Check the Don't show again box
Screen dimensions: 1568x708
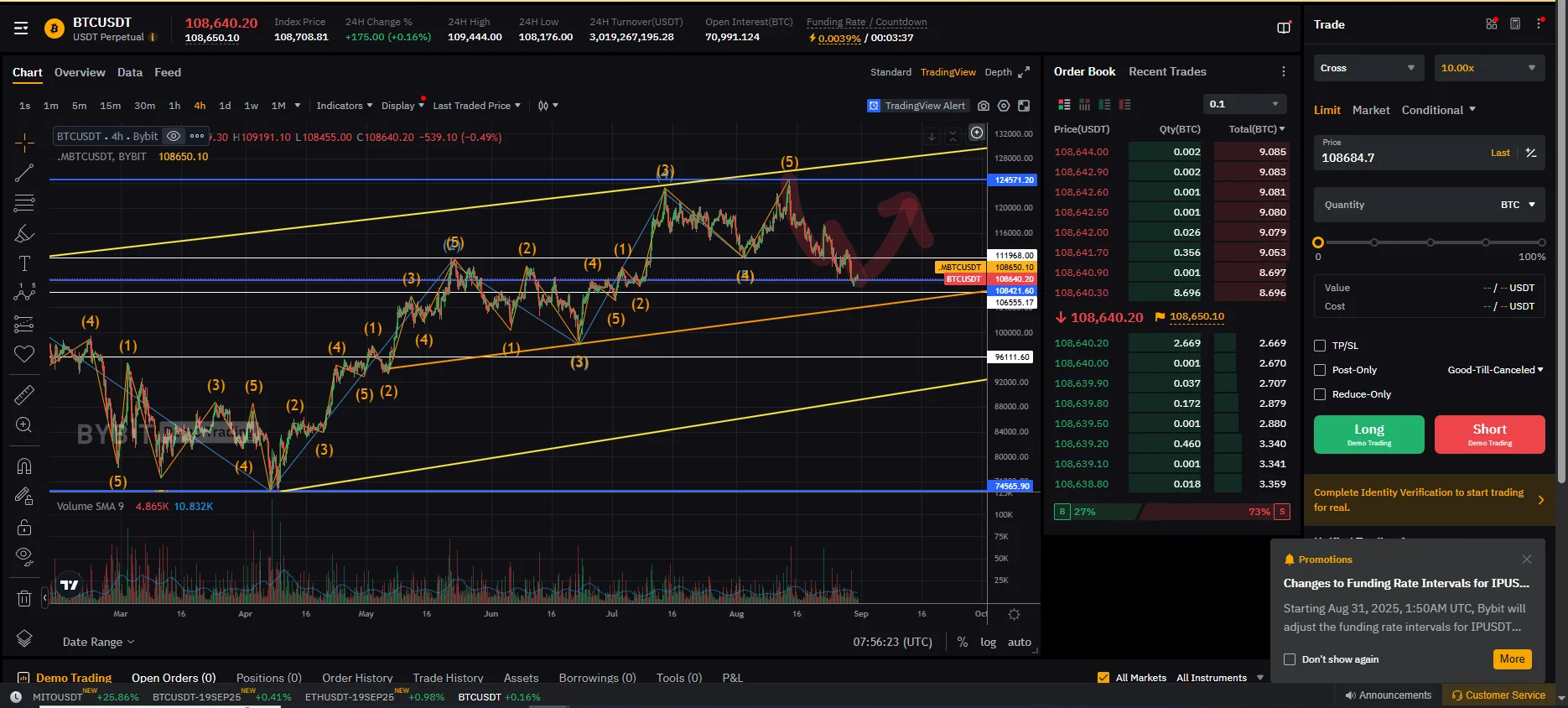click(x=1290, y=659)
